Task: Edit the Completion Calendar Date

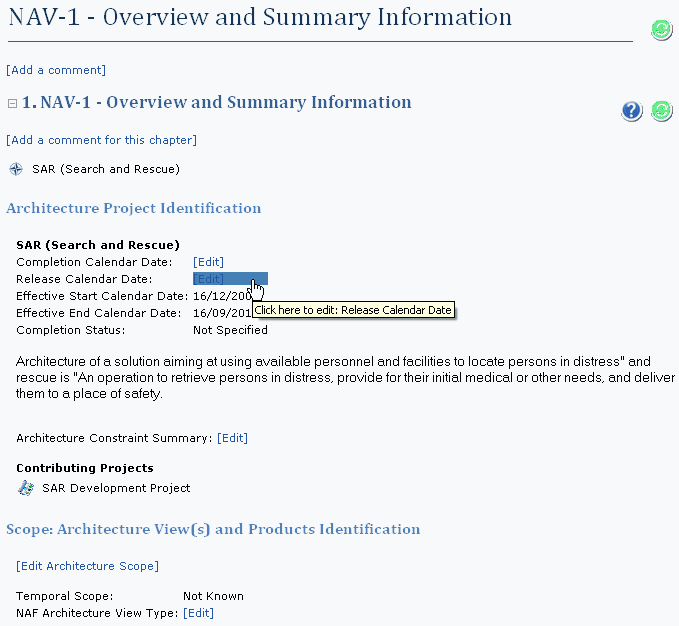Action: coord(208,262)
